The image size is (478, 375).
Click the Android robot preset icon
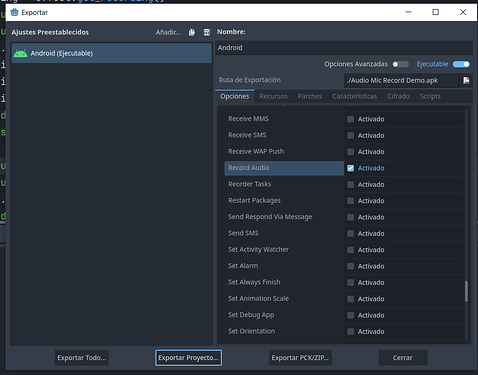tap(21, 53)
